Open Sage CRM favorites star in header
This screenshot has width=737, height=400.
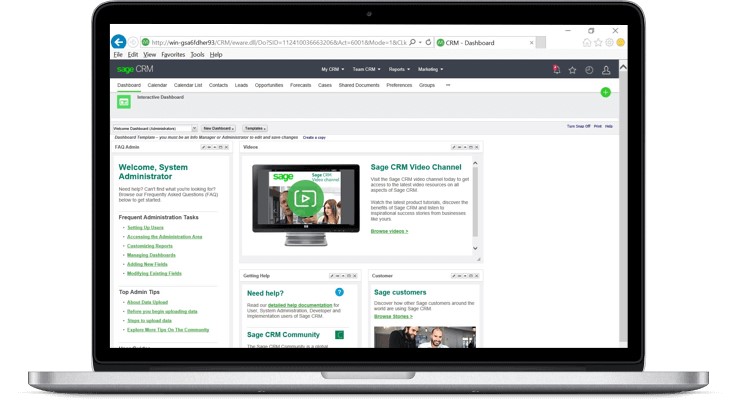[572, 70]
